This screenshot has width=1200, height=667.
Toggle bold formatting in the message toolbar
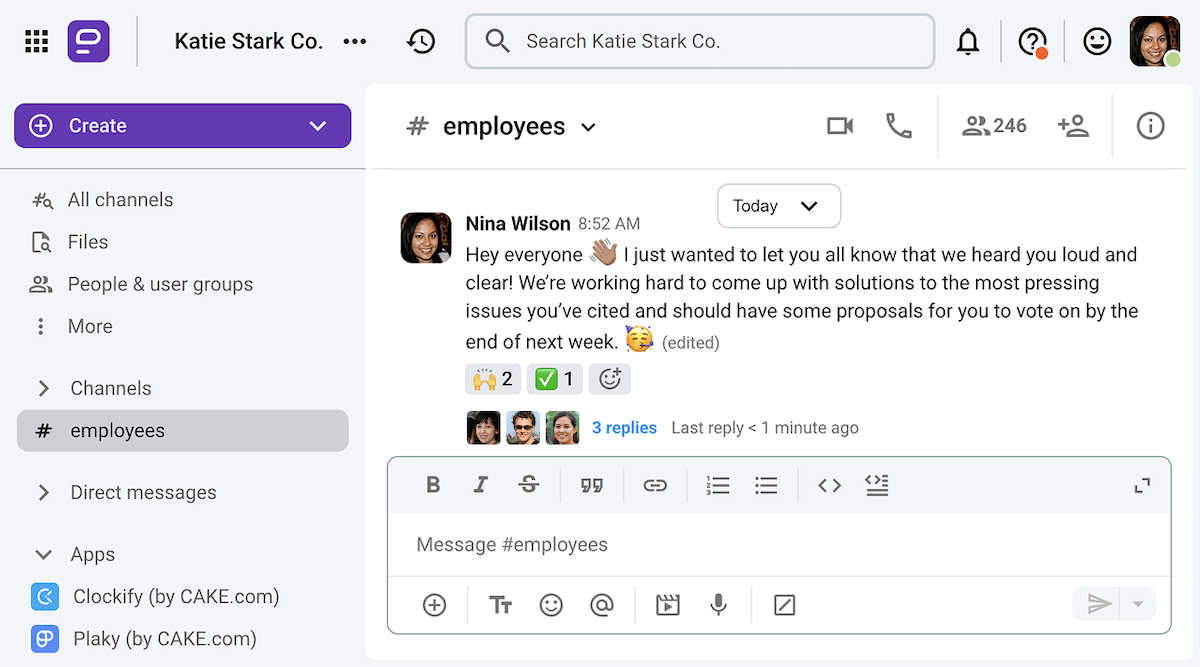pyautogui.click(x=433, y=485)
